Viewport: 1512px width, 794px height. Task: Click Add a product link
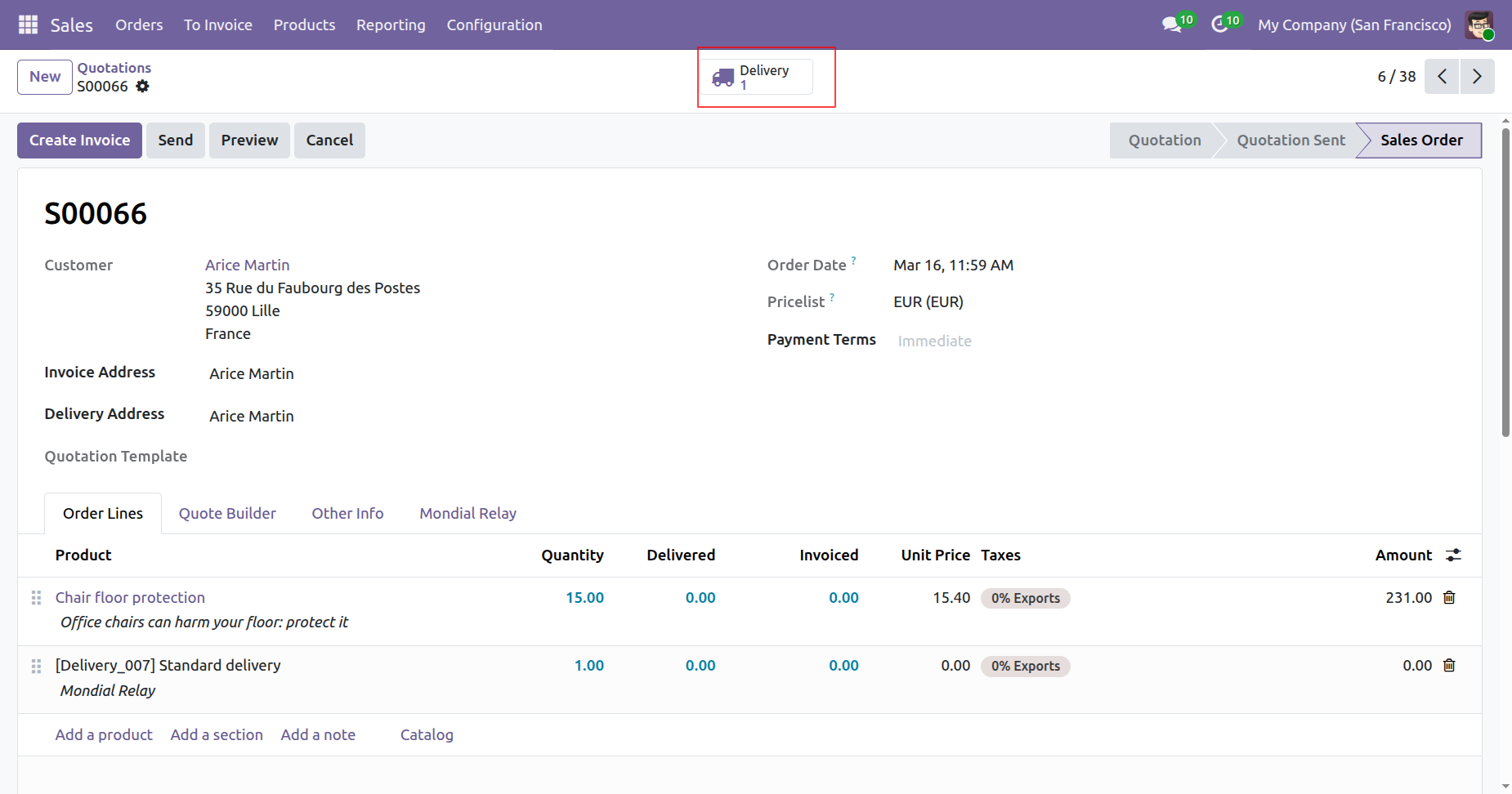pyautogui.click(x=104, y=735)
